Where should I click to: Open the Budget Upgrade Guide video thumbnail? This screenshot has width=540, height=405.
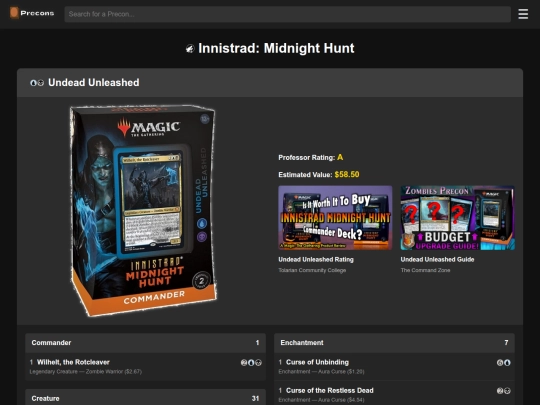pyautogui.click(x=457, y=218)
